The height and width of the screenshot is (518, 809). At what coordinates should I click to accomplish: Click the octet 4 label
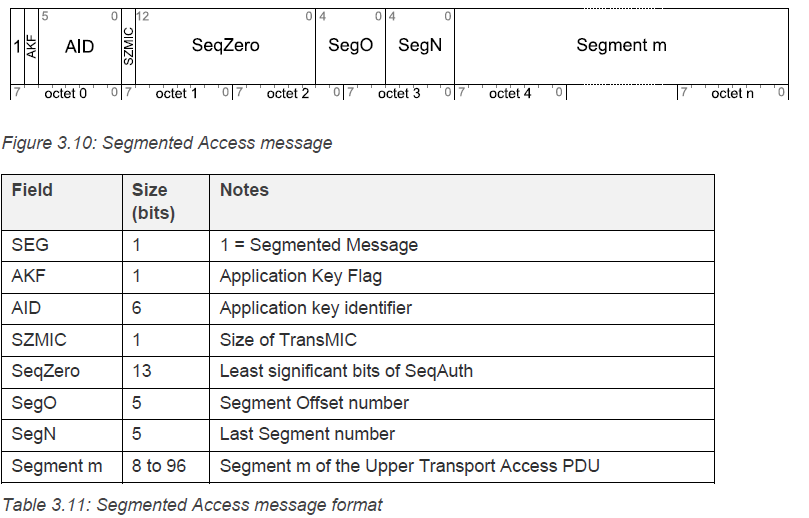[x=510, y=93]
